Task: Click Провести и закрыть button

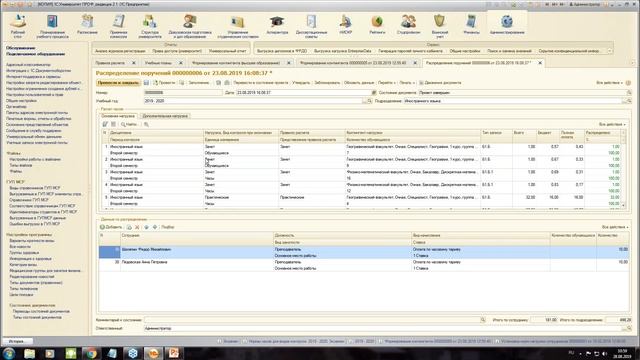Action: pyautogui.click(x=118, y=83)
